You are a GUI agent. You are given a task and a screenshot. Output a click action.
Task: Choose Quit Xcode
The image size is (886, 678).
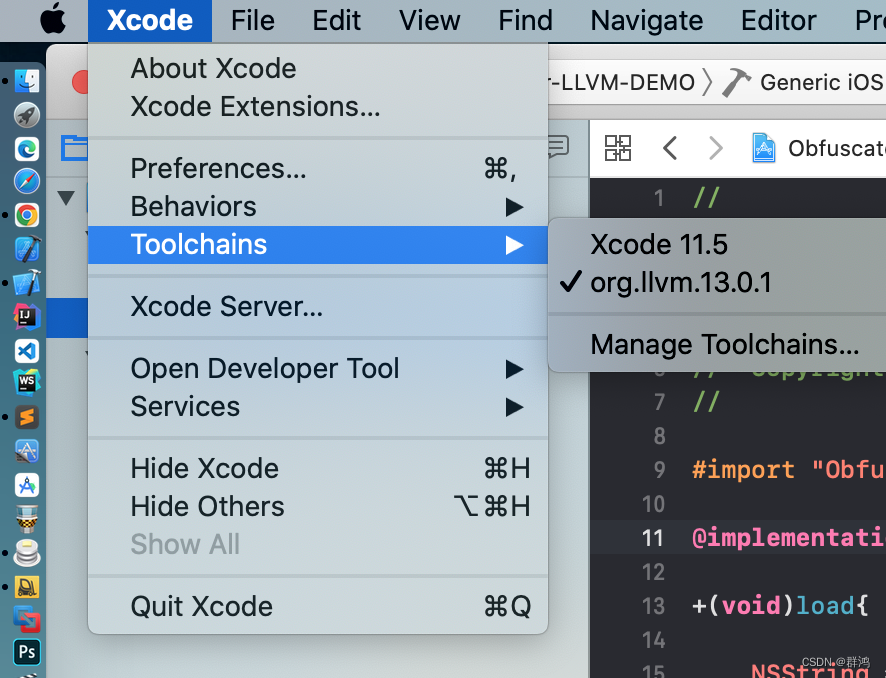pos(318,607)
